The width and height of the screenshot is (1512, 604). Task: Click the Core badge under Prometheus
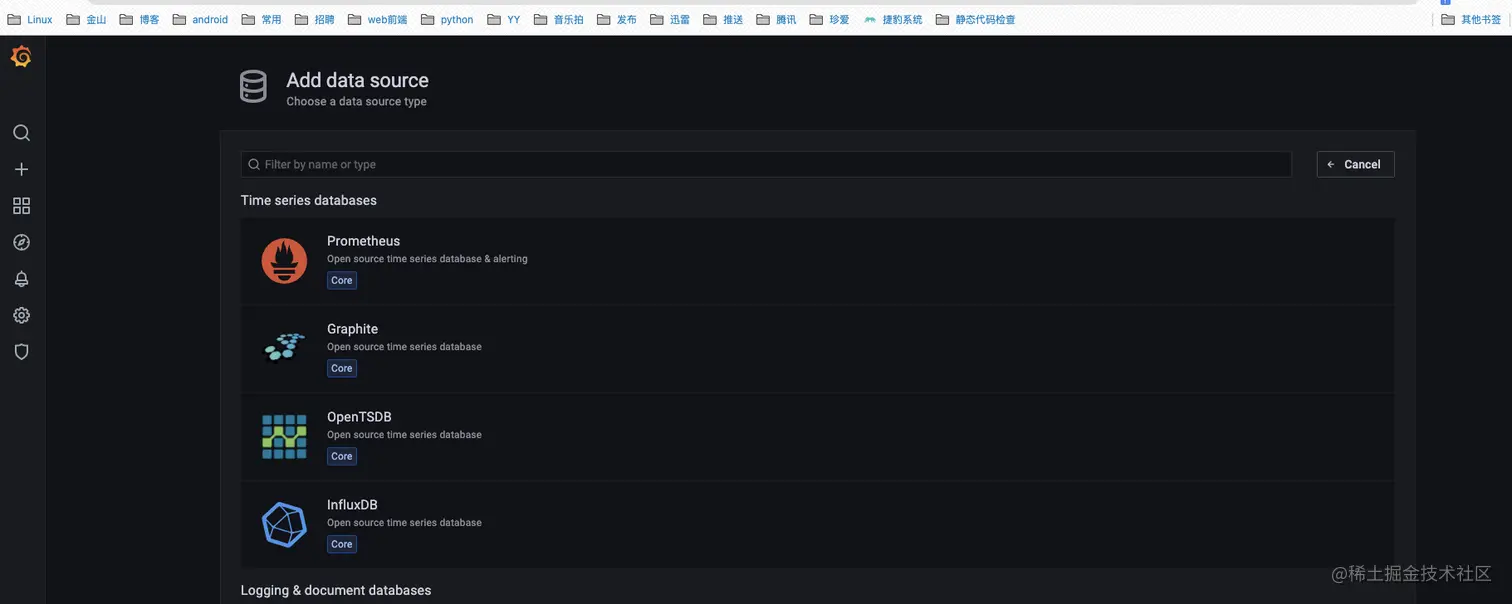point(342,281)
